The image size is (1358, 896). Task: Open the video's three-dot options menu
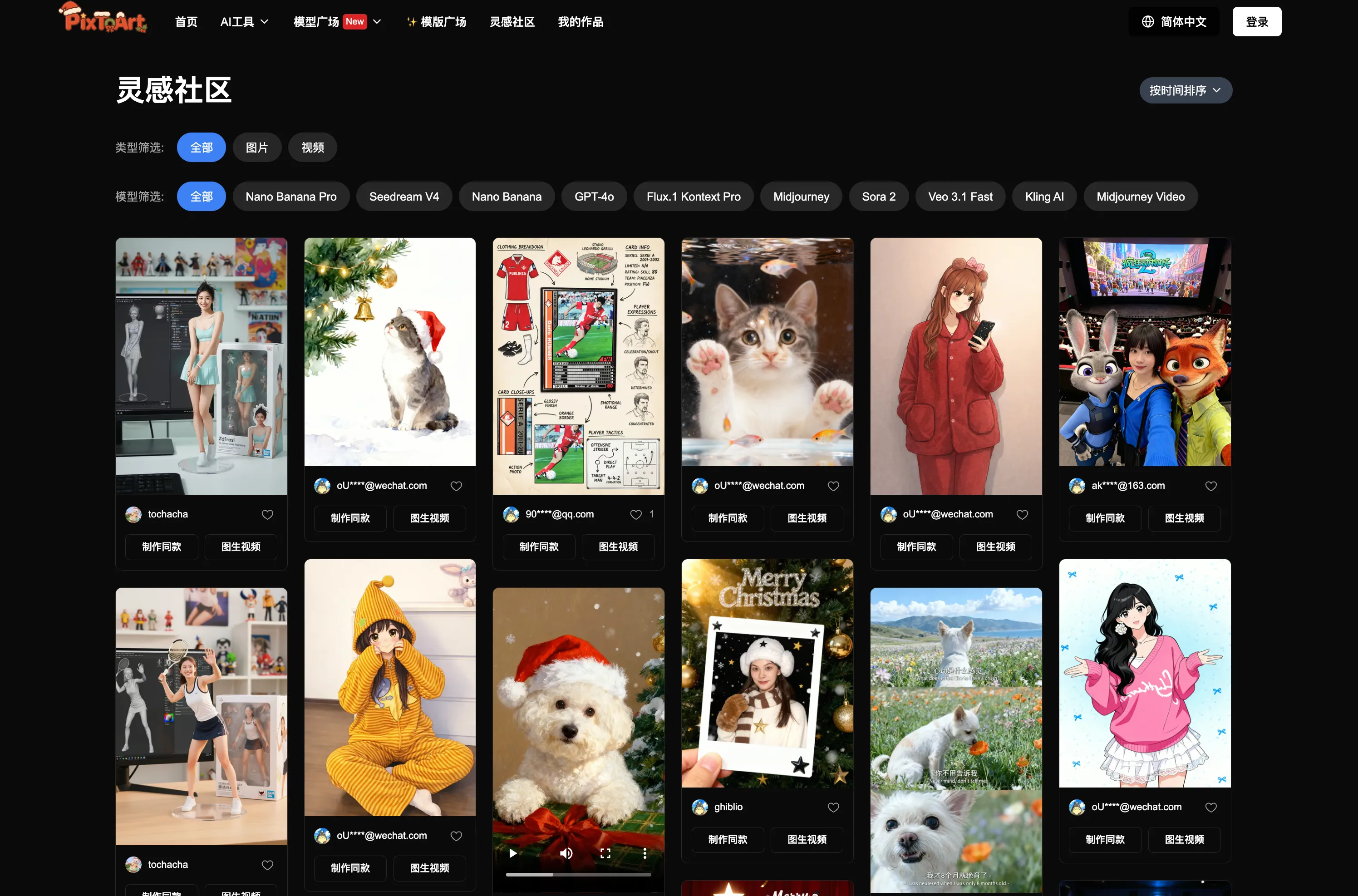(645, 853)
